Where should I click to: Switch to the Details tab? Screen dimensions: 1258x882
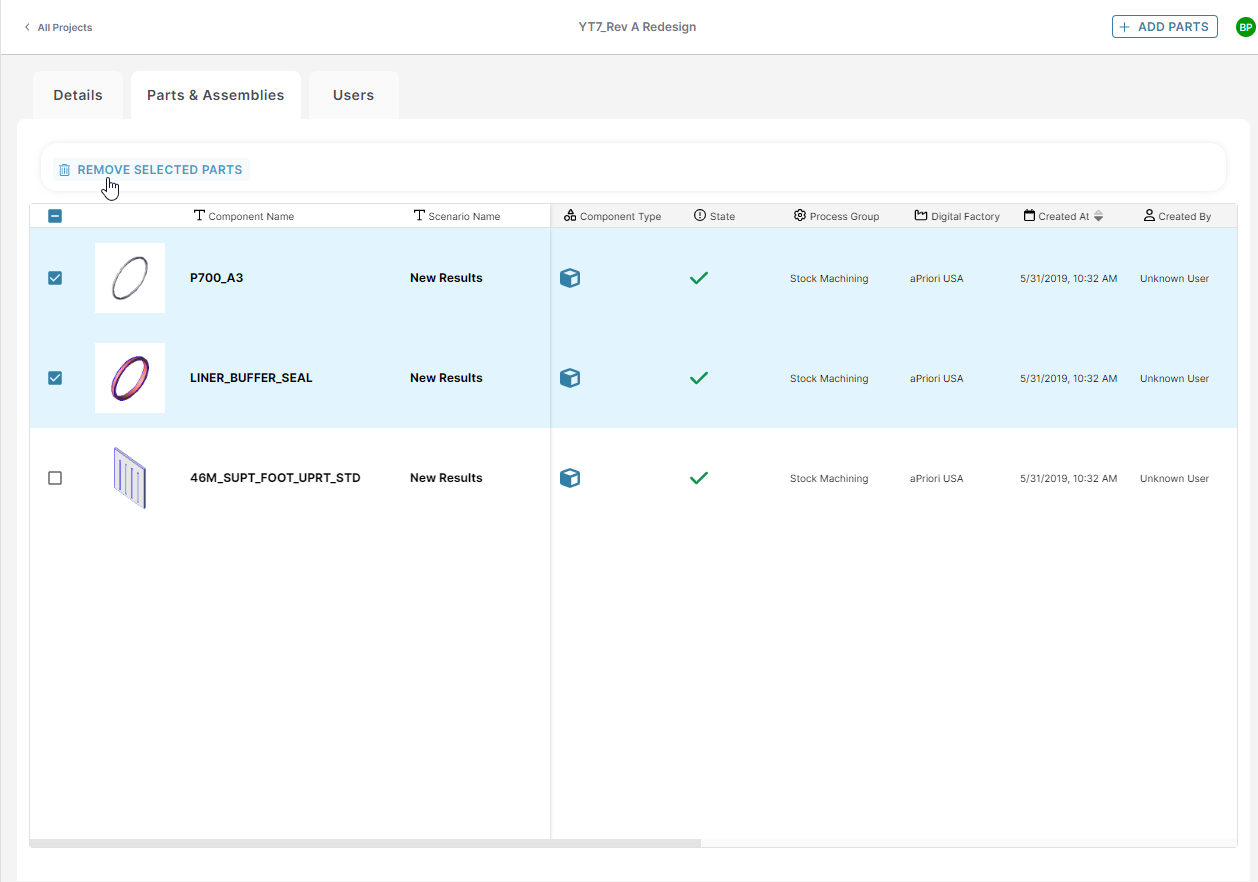(x=78, y=95)
